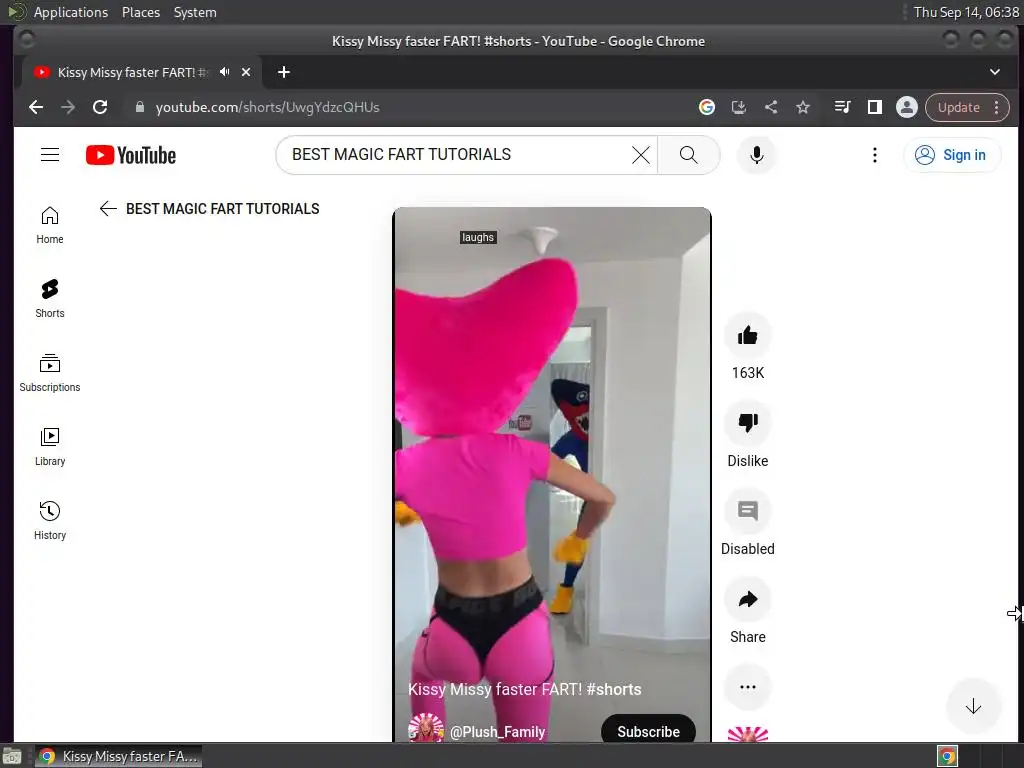Open Chrome profile avatar
The width and height of the screenshot is (1024, 768).
pos(906,107)
